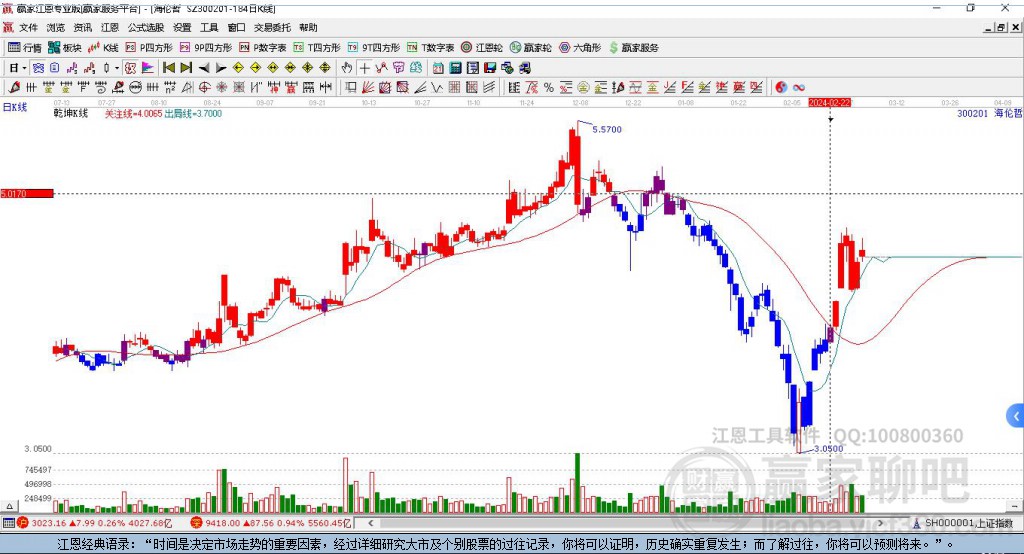
Task: Click status bar scroll right arrow
Action: [x=880, y=523]
